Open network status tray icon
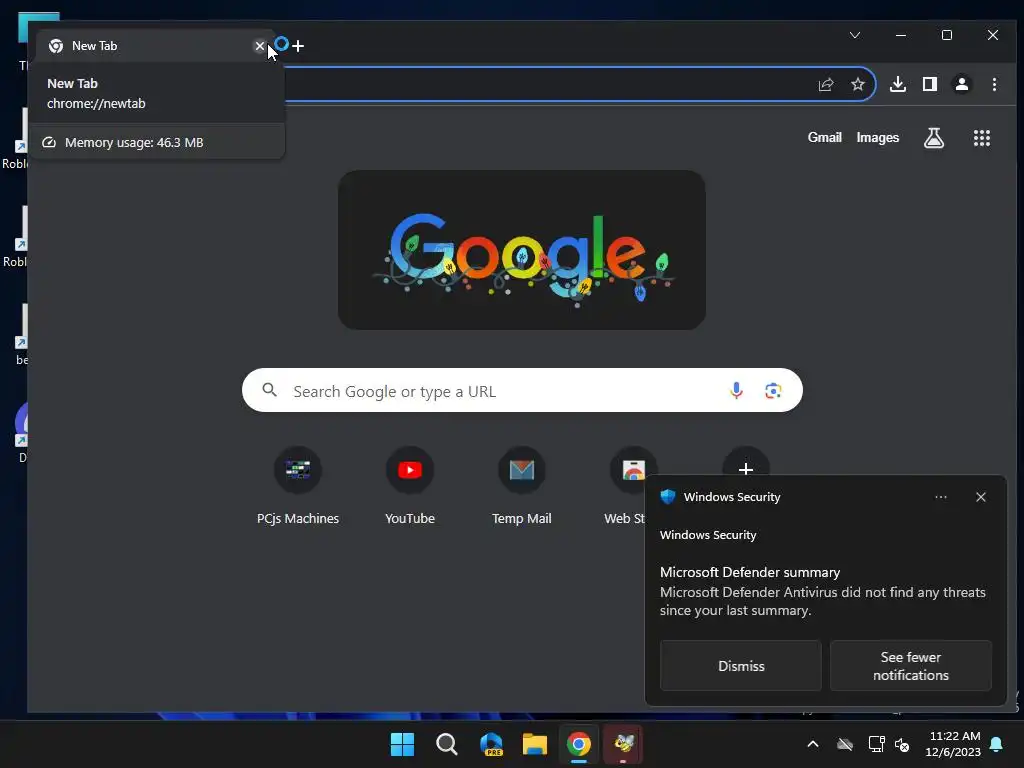1024x768 pixels. click(876, 744)
